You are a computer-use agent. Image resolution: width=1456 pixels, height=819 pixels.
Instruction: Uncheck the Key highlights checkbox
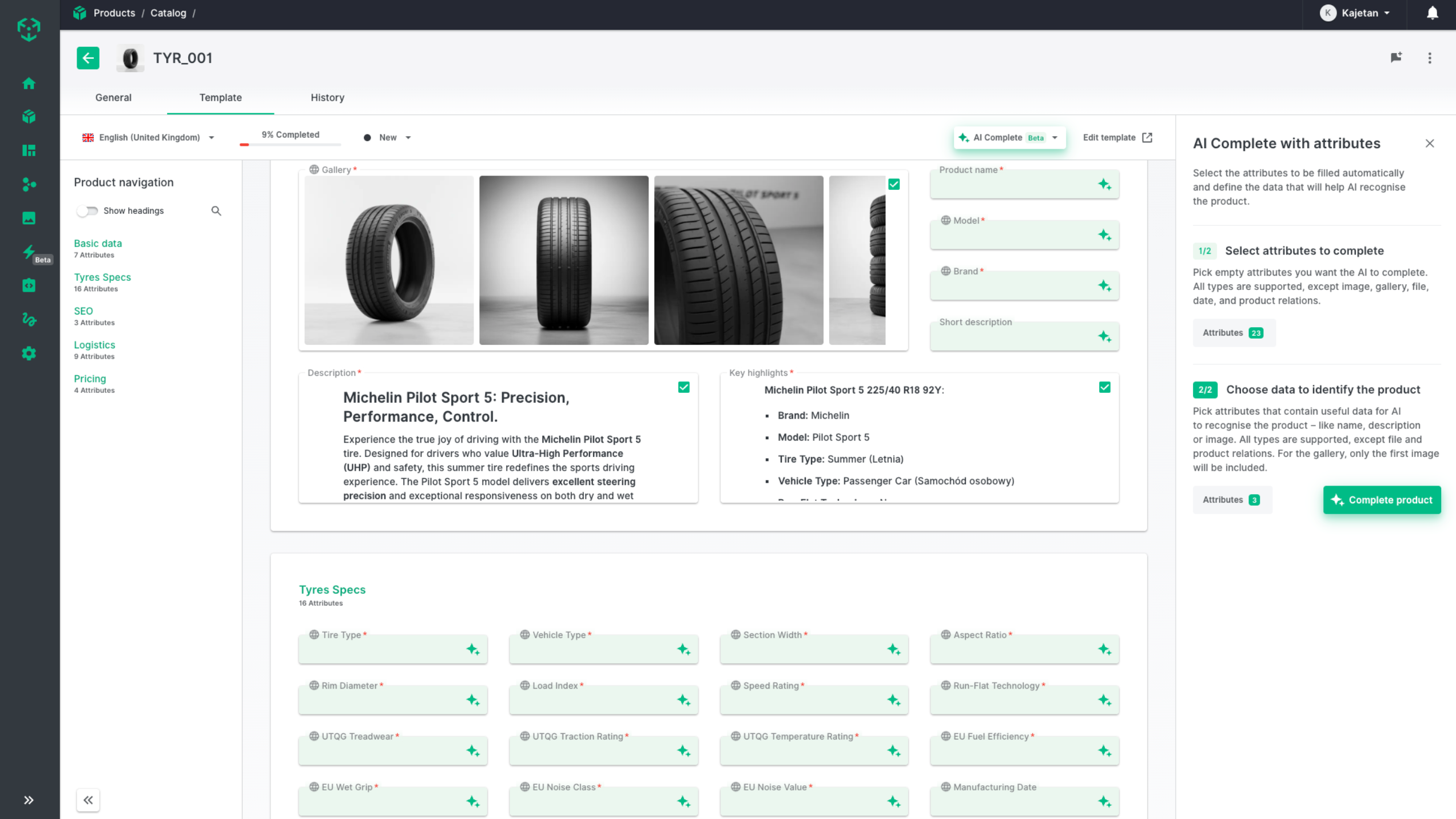click(x=1104, y=388)
